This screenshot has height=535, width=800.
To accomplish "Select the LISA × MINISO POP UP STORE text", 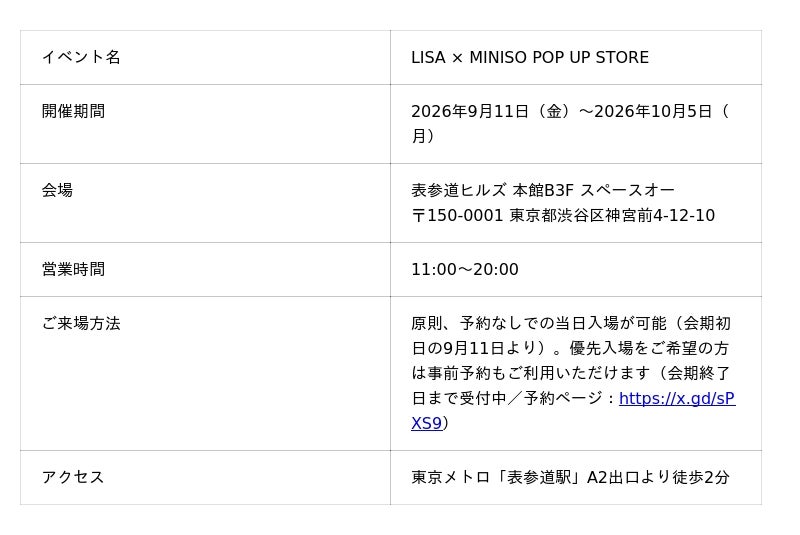I will point(530,57).
